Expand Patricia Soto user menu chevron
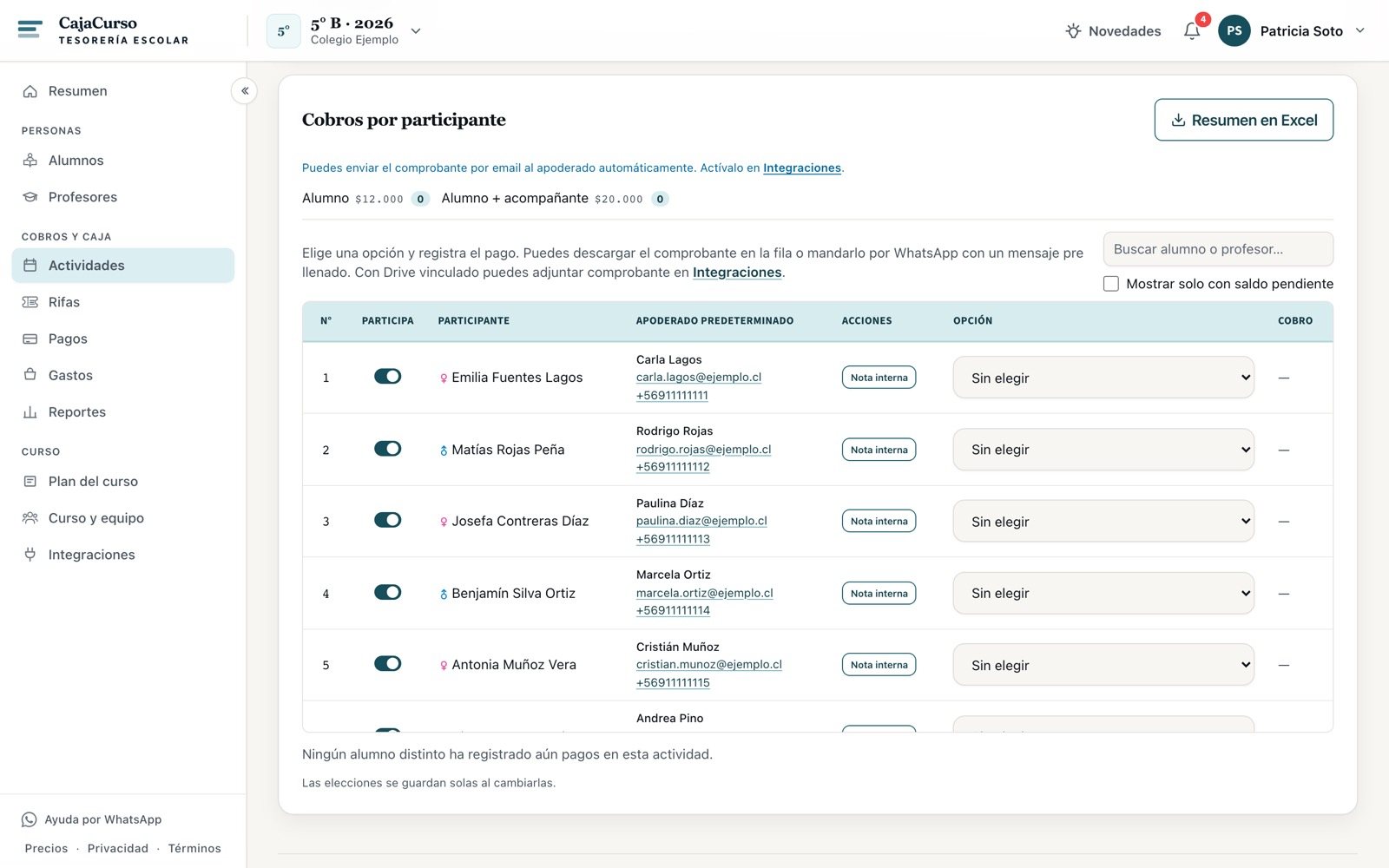This screenshot has width=1389, height=868. pyautogui.click(x=1359, y=30)
